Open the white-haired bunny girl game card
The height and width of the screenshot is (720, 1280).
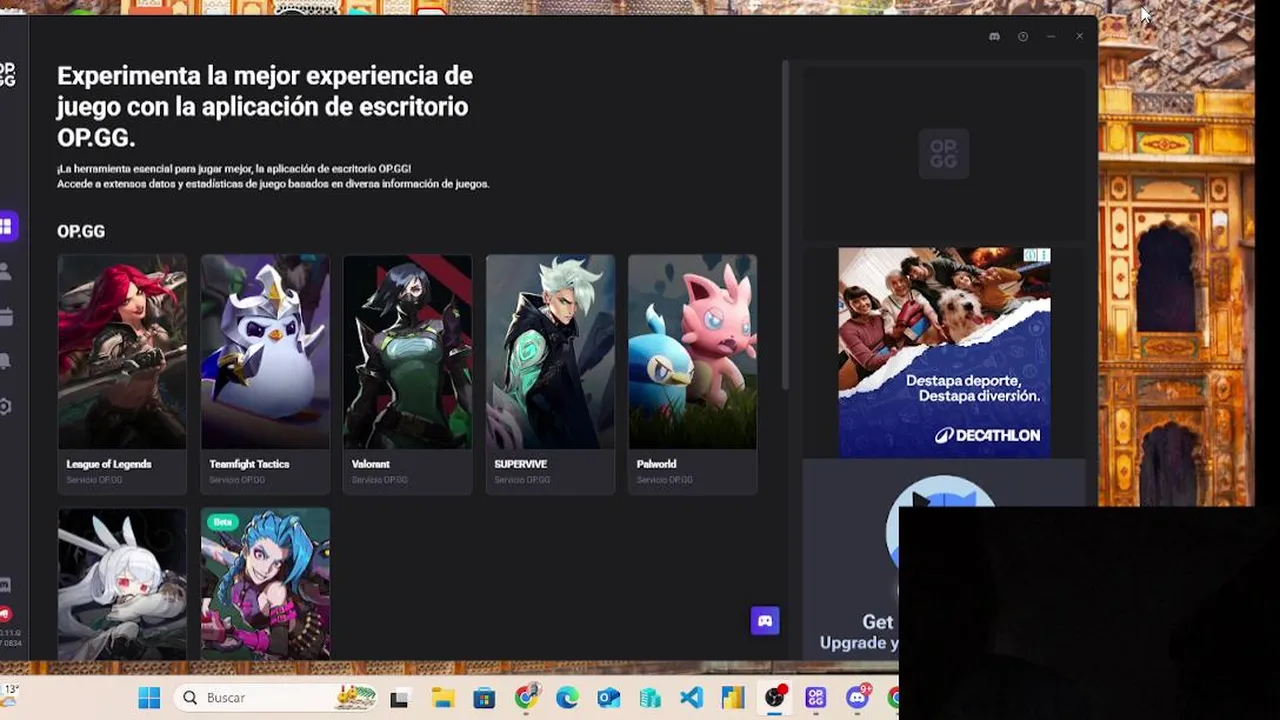tap(122, 583)
